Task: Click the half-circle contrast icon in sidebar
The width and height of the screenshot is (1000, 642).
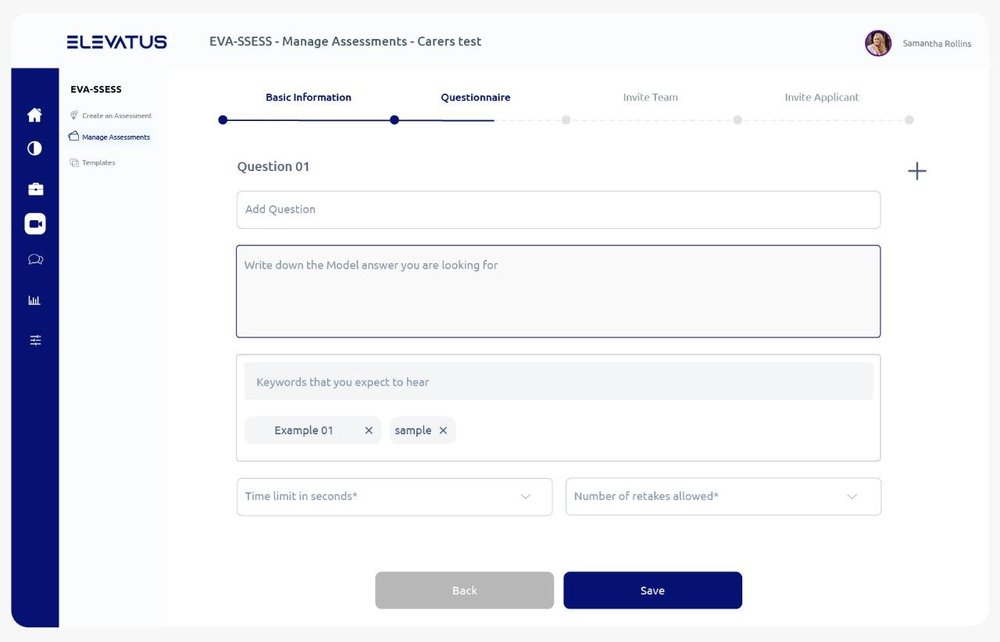Action: (35, 149)
